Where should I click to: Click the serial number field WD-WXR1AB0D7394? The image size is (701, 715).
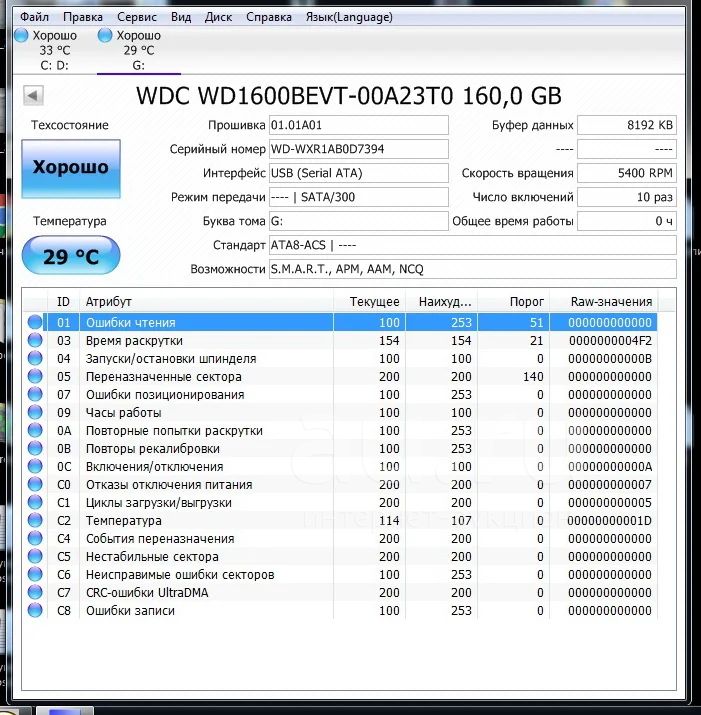358,149
